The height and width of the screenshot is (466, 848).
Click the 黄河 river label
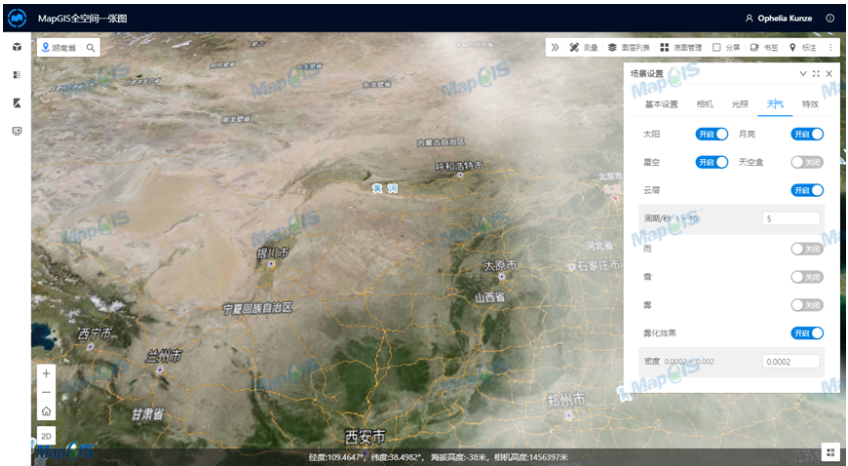385,188
